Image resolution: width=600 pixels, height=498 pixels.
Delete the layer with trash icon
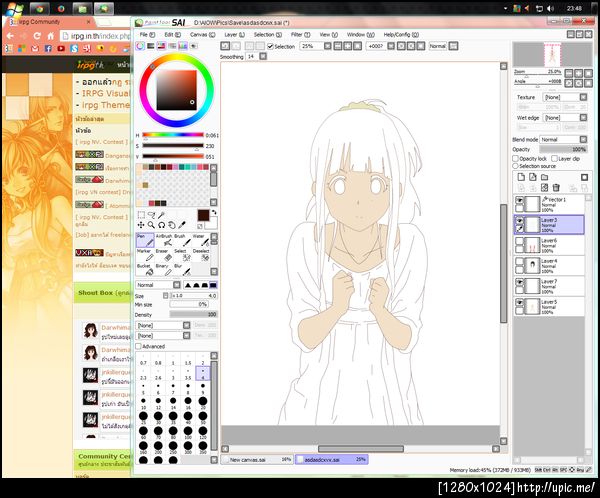click(x=556, y=188)
